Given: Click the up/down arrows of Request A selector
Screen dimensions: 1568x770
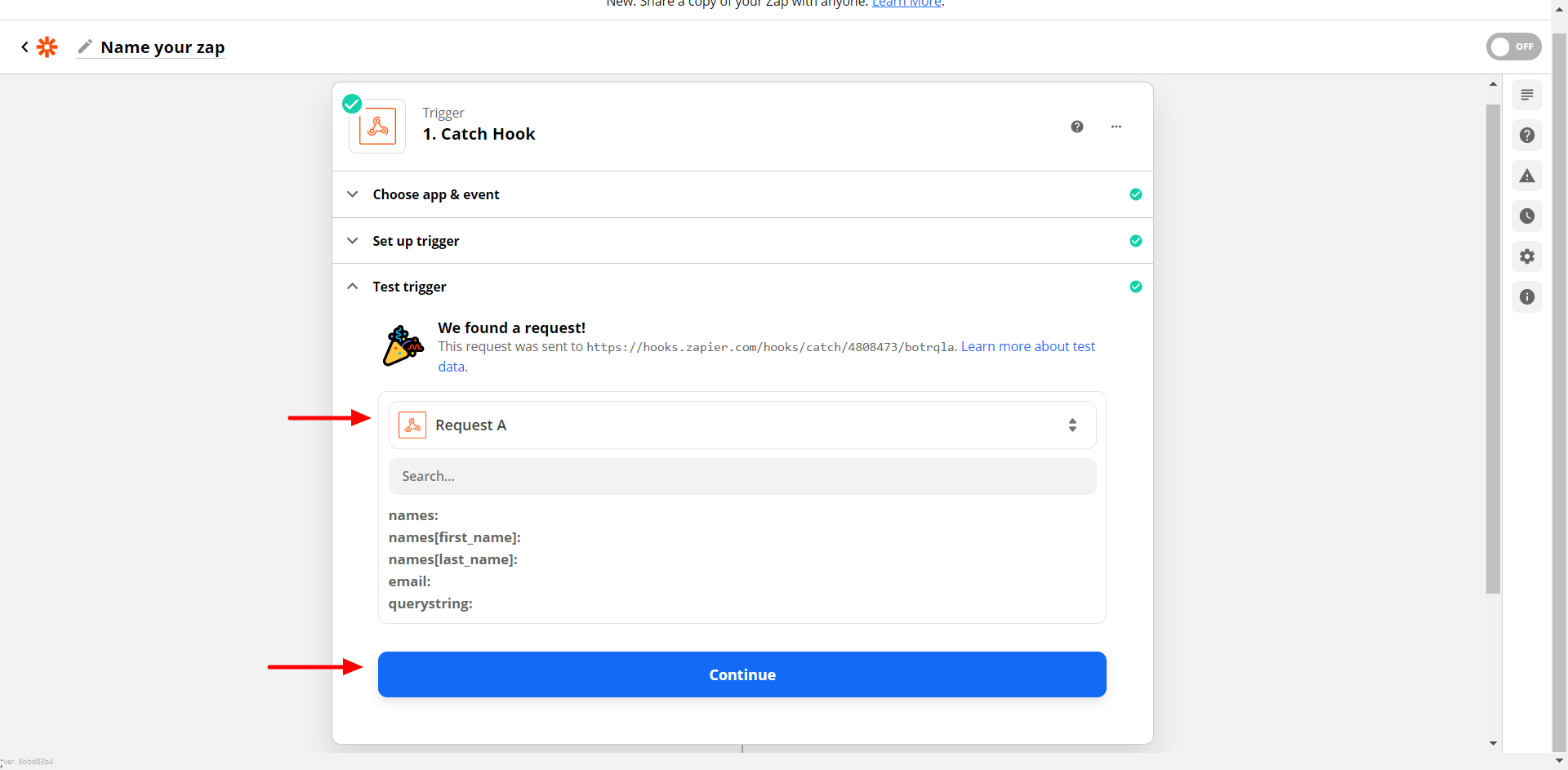Looking at the screenshot, I should pyautogui.click(x=1072, y=425).
